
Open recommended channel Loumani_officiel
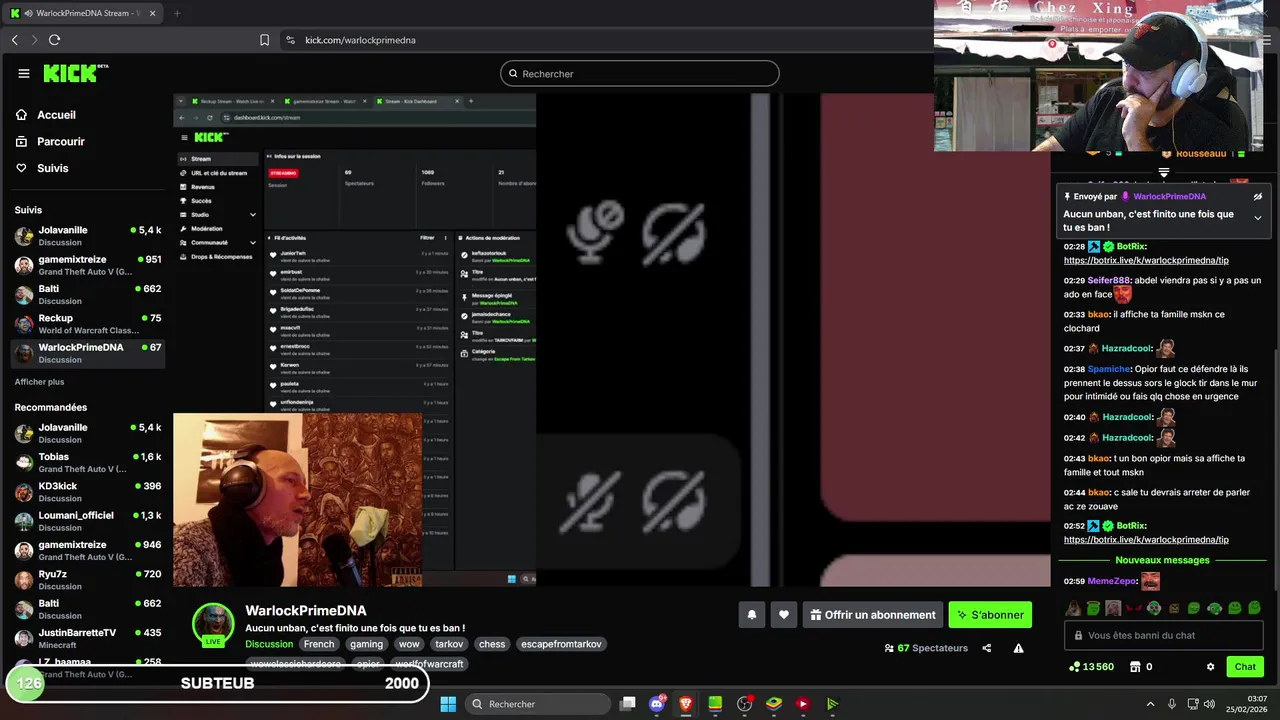[87, 521]
